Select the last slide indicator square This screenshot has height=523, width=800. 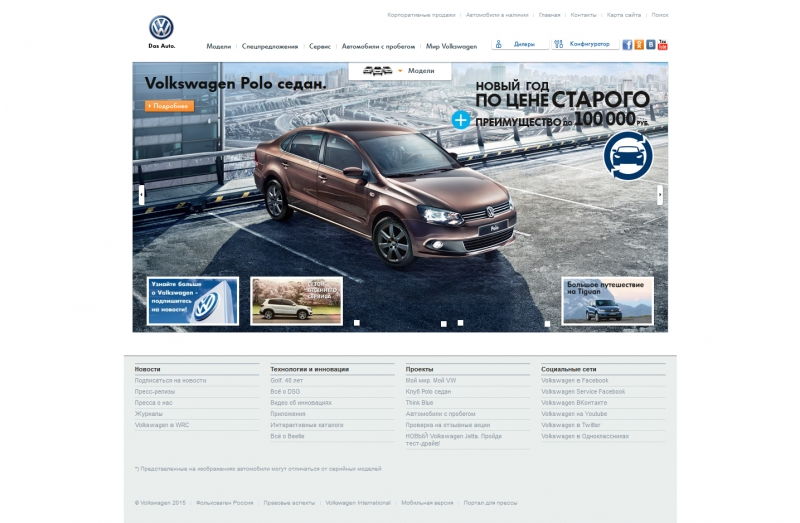pos(547,323)
